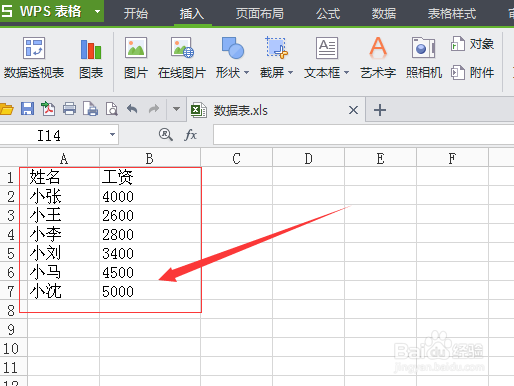Open Print Preview icon
Viewport: 514px width, 386px height.
point(111,109)
